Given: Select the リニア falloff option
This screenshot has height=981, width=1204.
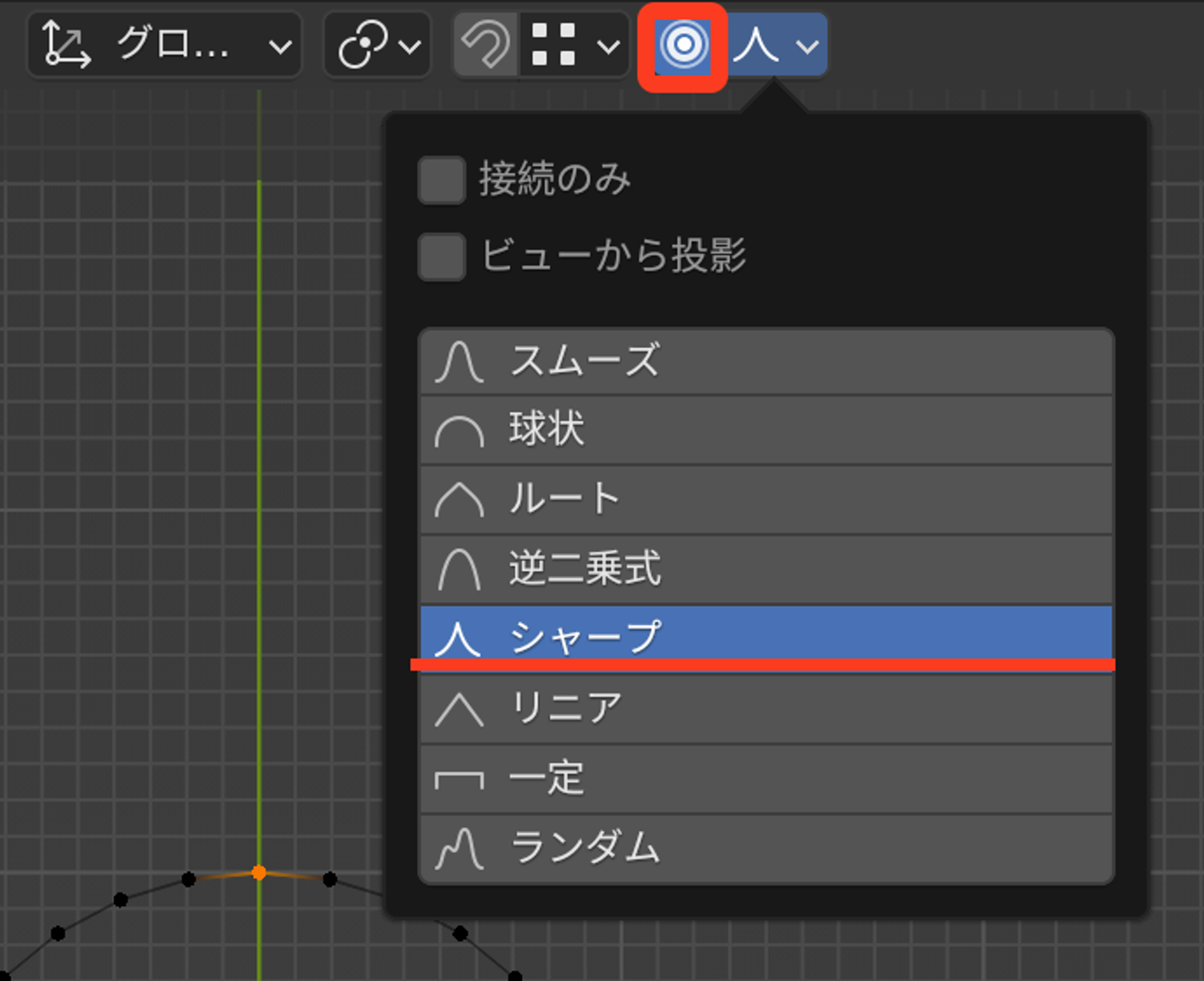Looking at the screenshot, I should [x=766, y=709].
